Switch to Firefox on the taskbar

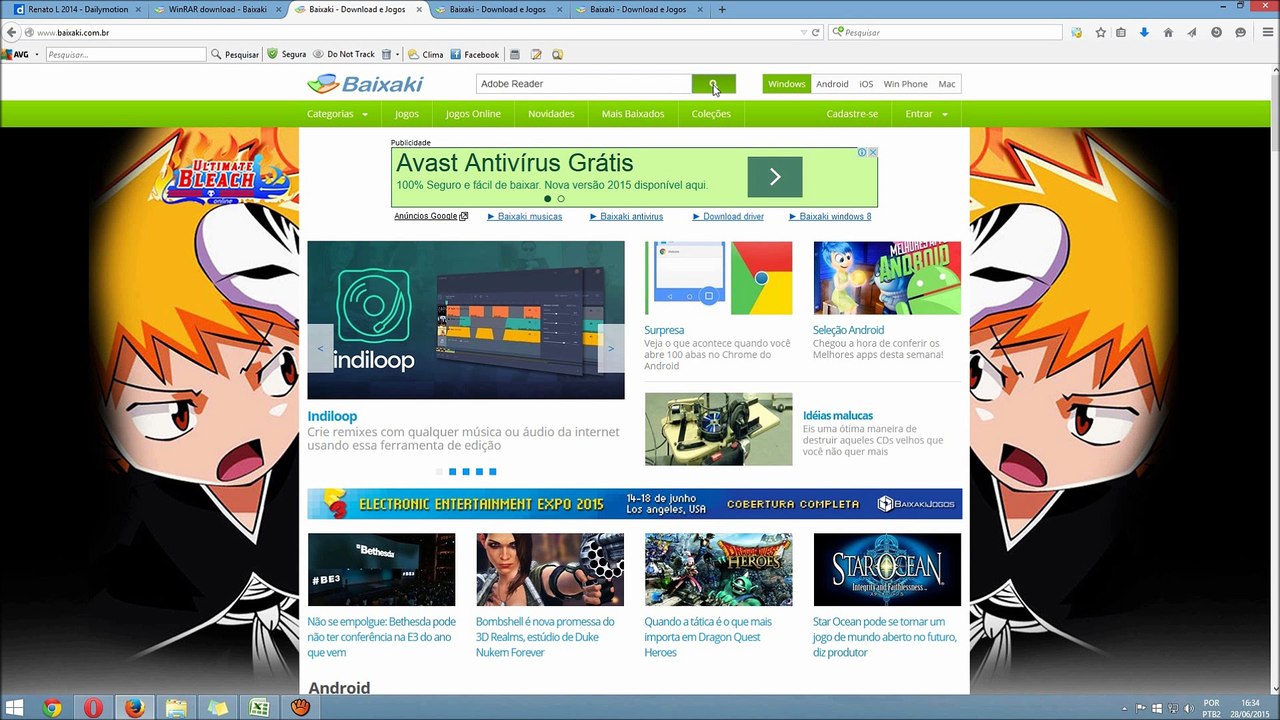(x=134, y=708)
